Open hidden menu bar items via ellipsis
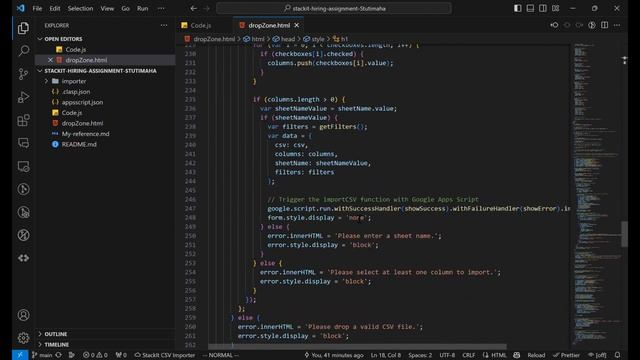This screenshot has width=640, height=360. click(161, 8)
